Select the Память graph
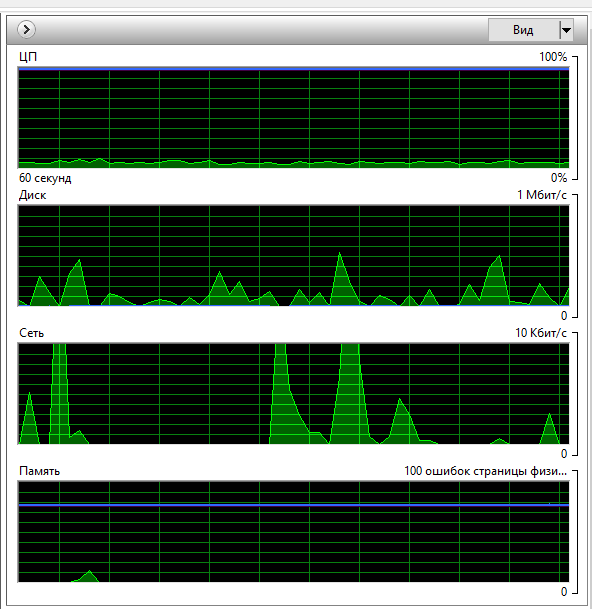 (x=294, y=532)
